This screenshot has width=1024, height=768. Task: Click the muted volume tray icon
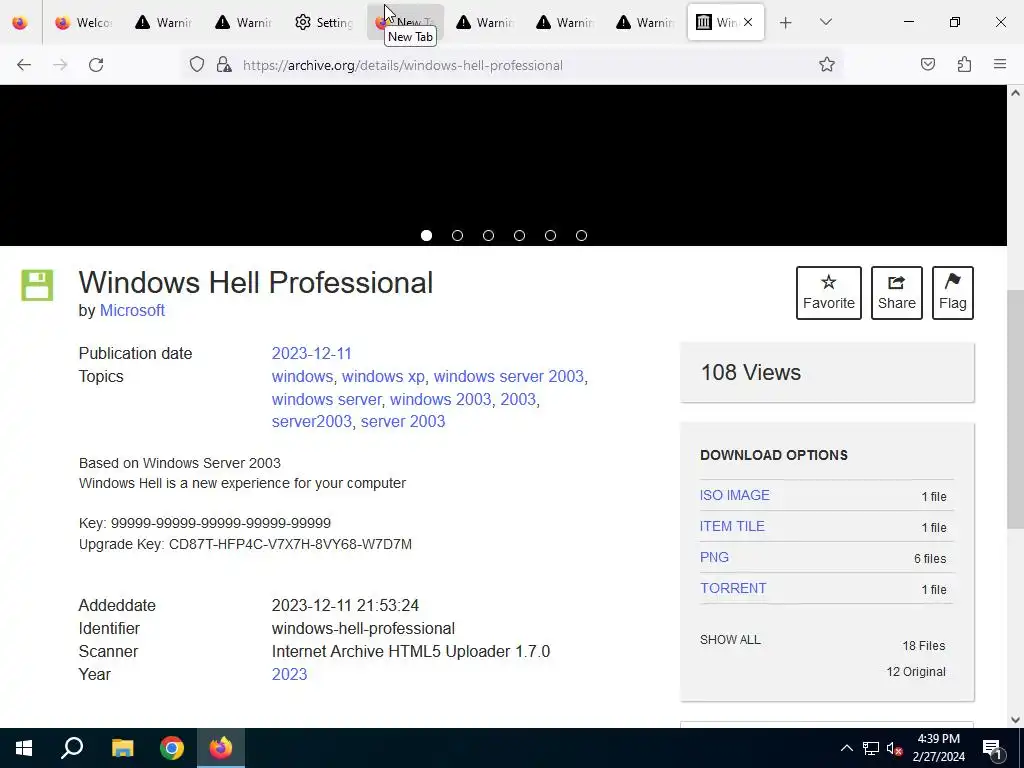point(895,748)
